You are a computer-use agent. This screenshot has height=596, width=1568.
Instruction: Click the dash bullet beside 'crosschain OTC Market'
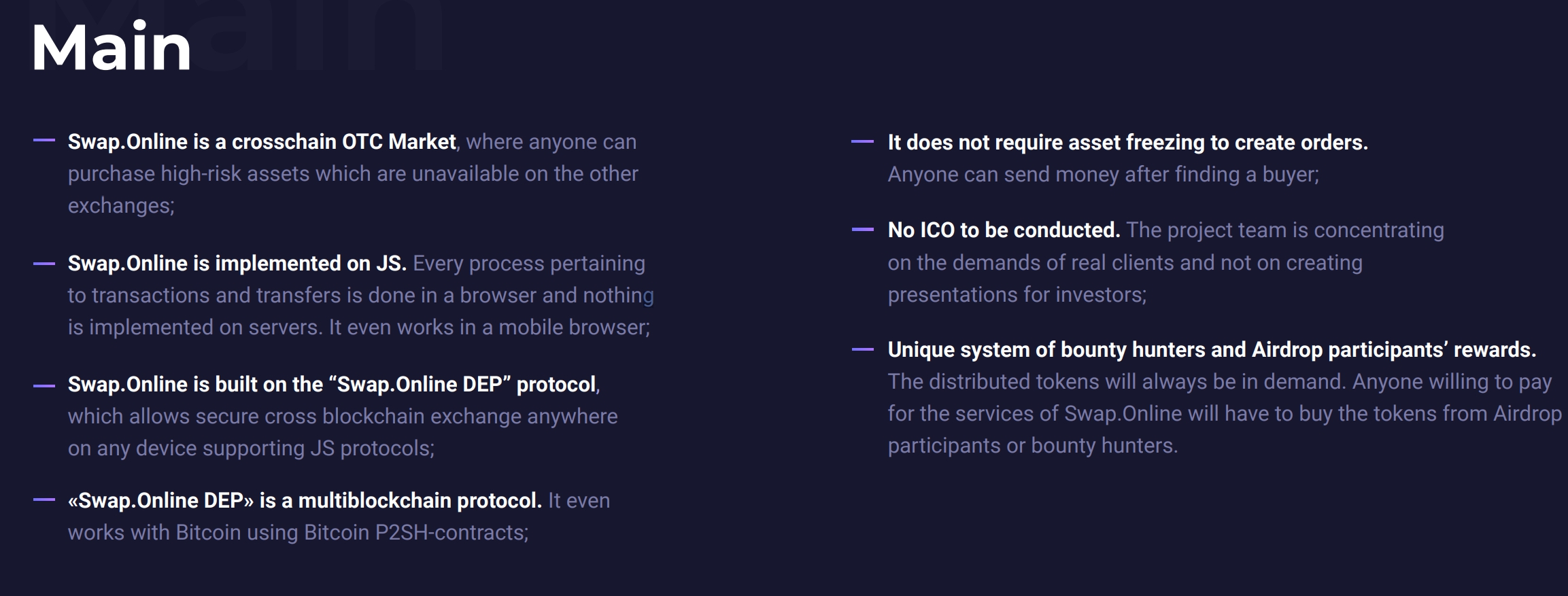(x=44, y=141)
